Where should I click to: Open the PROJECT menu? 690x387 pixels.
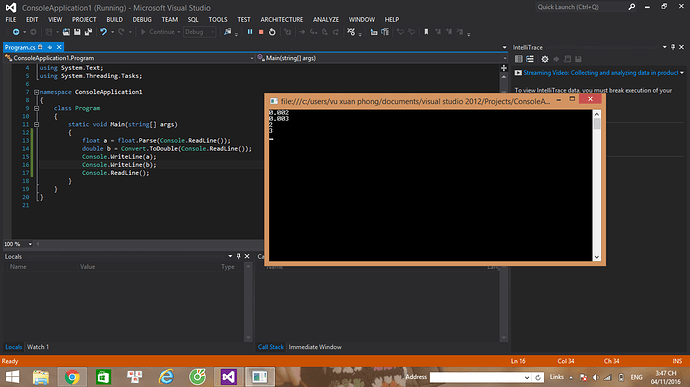tap(84, 19)
